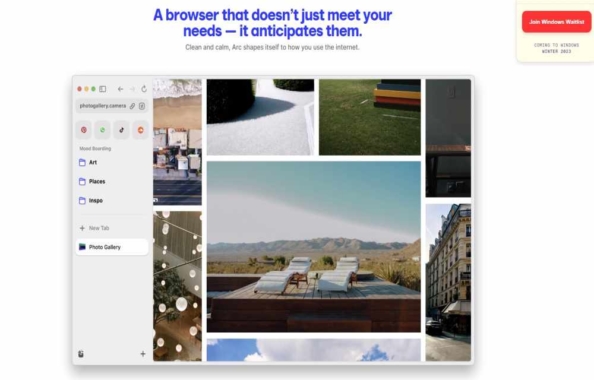Click the red close window dot
The width and height of the screenshot is (594, 380).
(80, 89)
